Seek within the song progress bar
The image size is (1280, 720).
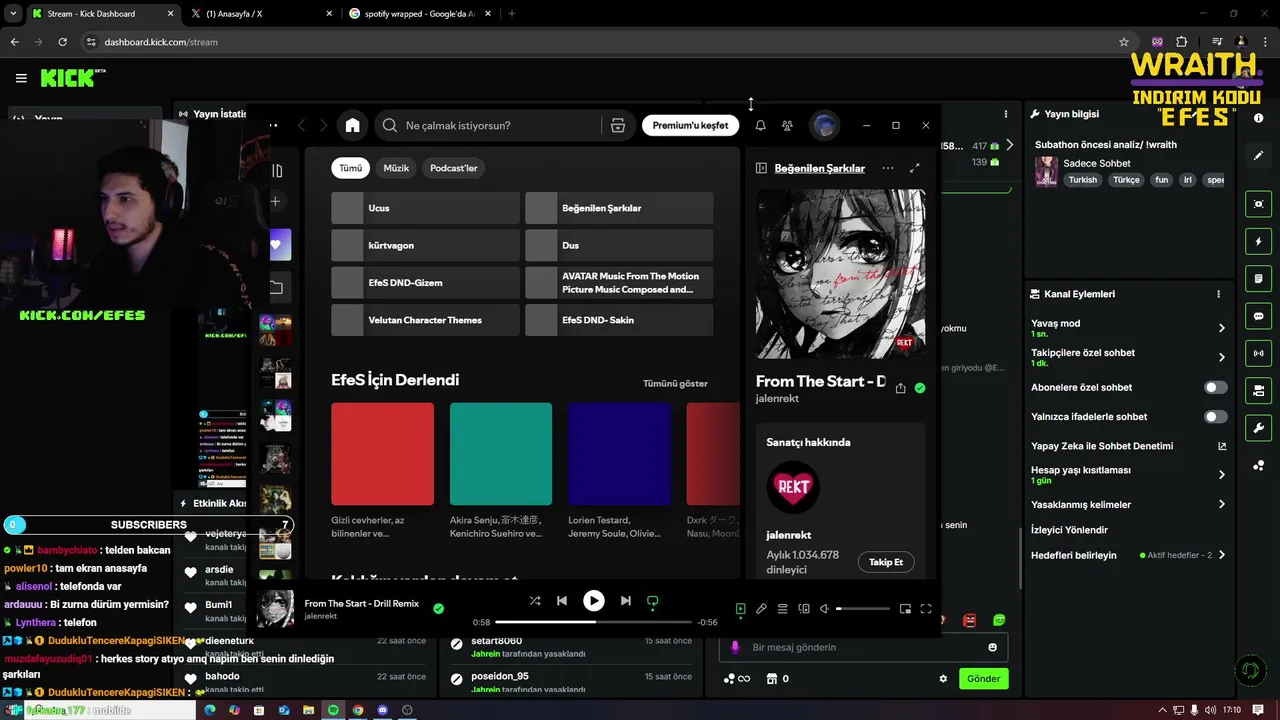pos(595,622)
